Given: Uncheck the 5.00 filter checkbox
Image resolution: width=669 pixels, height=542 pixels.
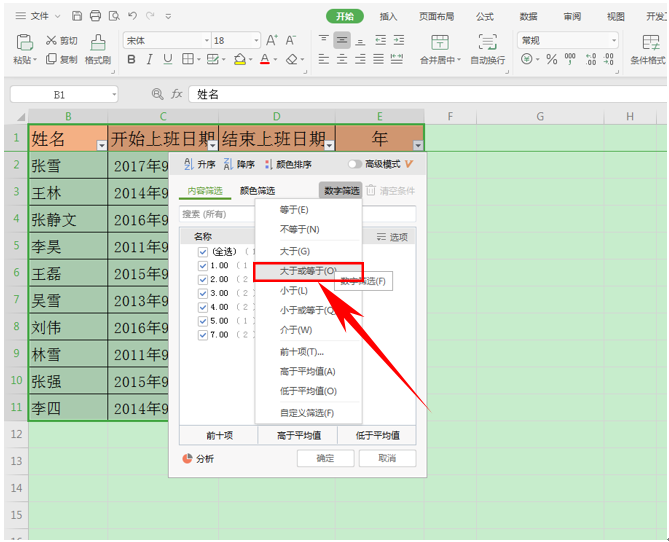Looking at the screenshot, I should coord(203,321).
